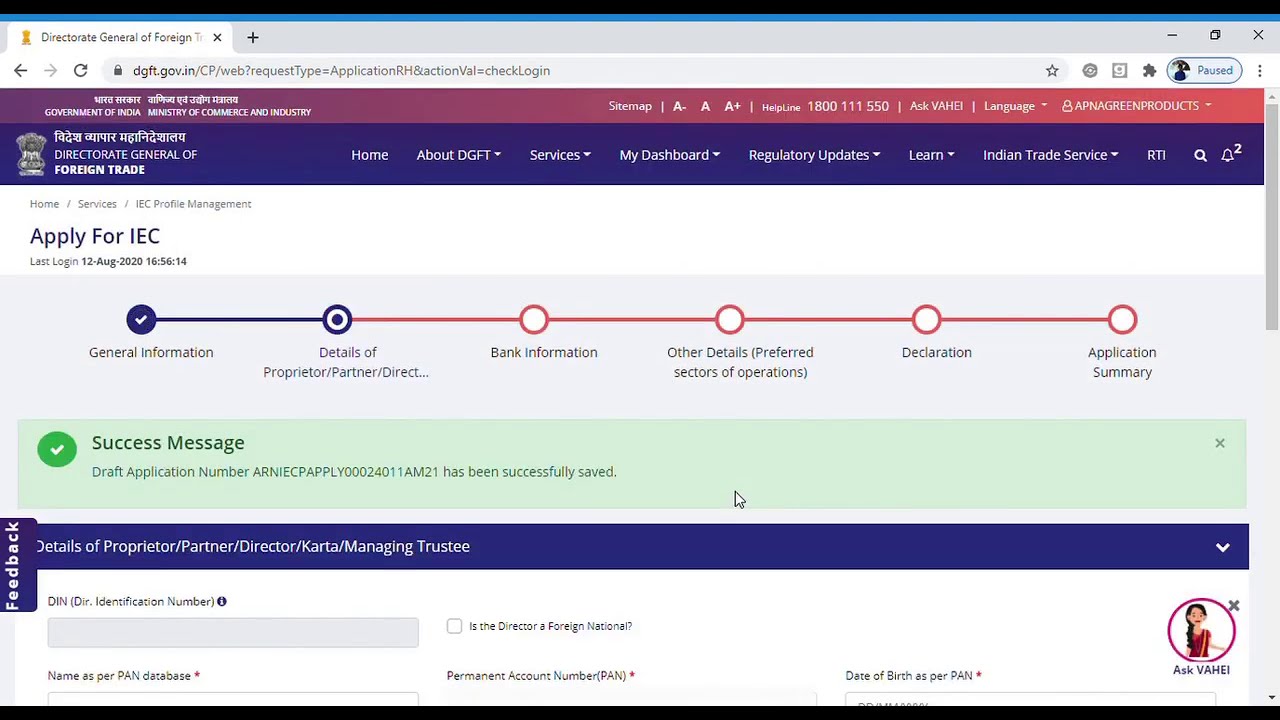Click the 'Apply For IEC' heading text
1280x720 pixels.
coord(95,236)
